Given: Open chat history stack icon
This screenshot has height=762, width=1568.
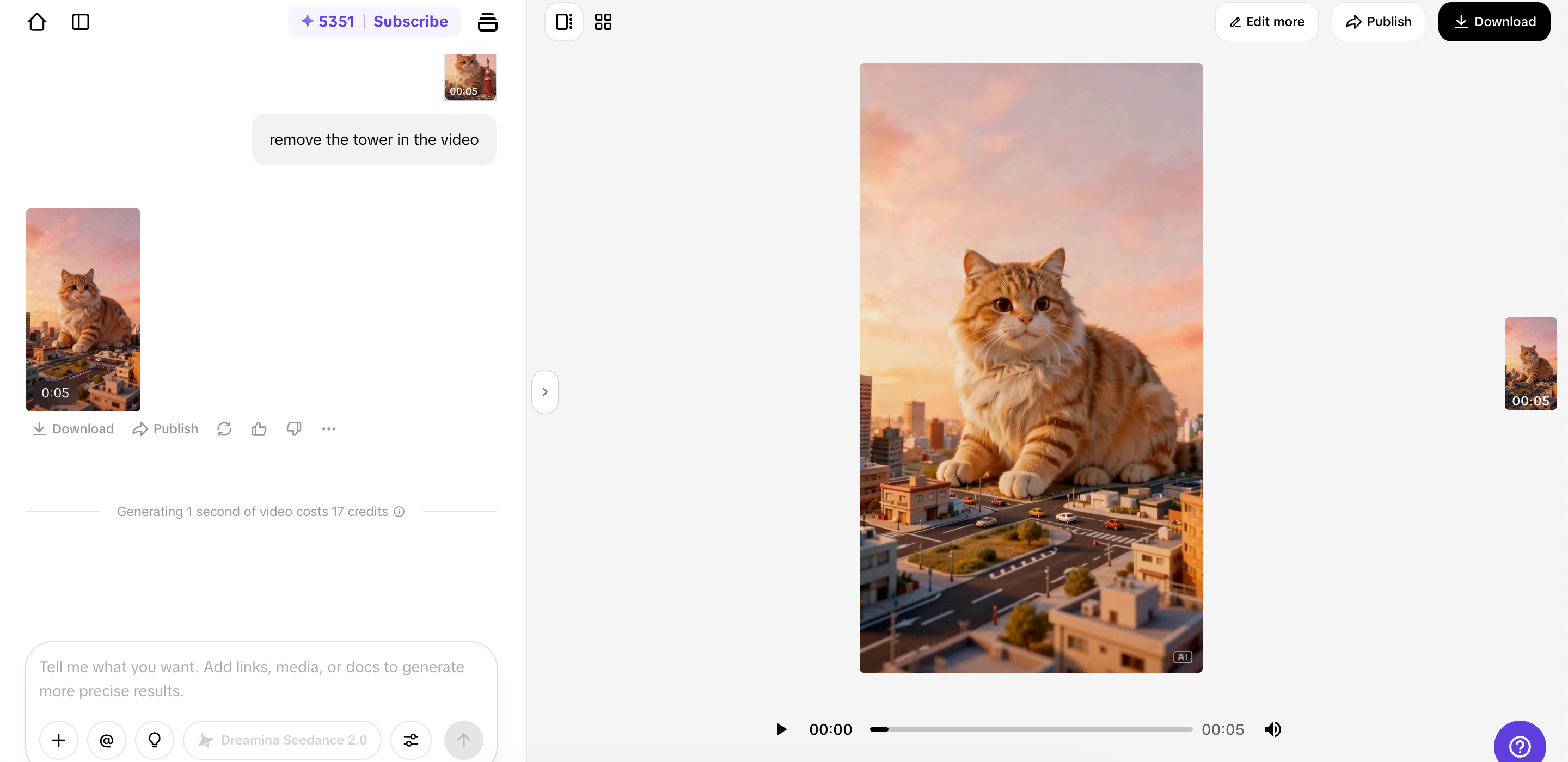Looking at the screenshot, I should (x=488, y=21).
